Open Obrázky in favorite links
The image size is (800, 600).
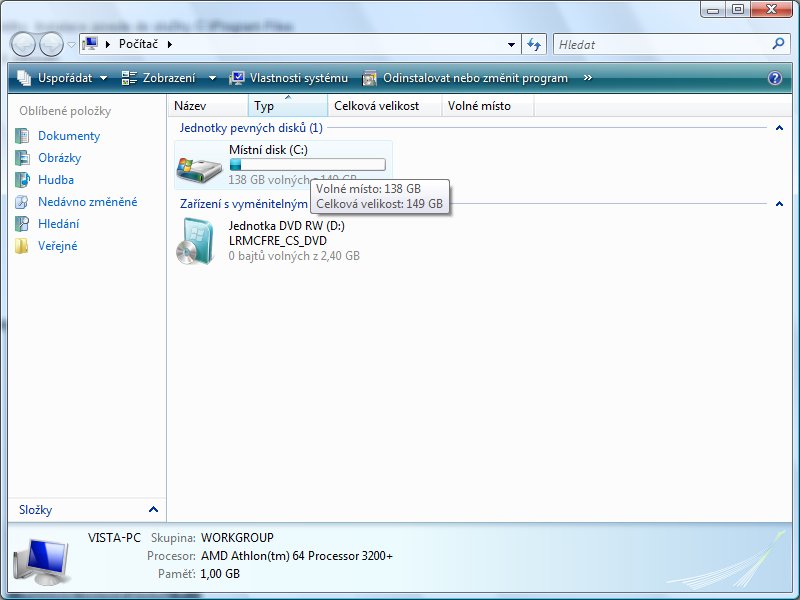coord(60,158)
